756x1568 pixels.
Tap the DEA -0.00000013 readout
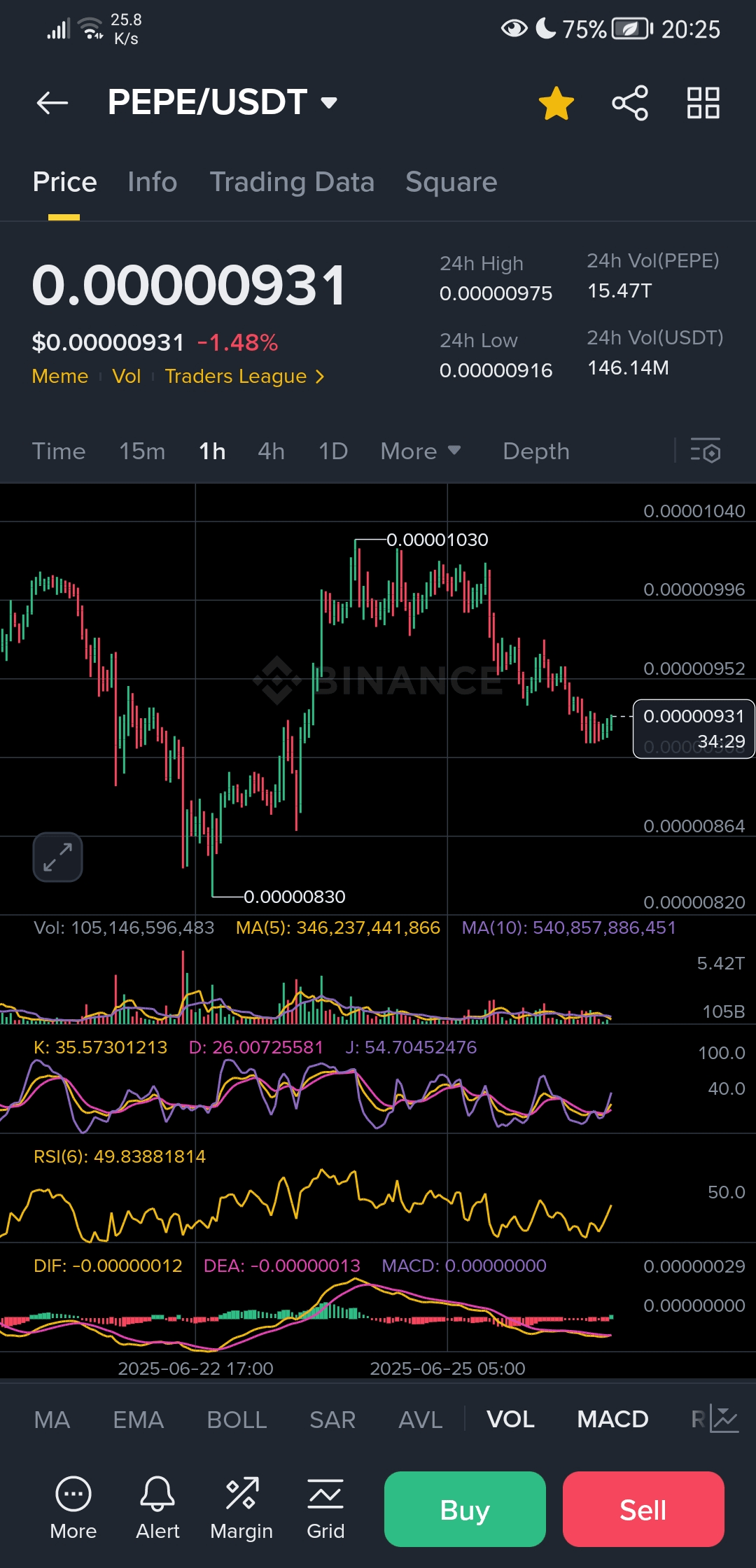tap(281, 1266)
